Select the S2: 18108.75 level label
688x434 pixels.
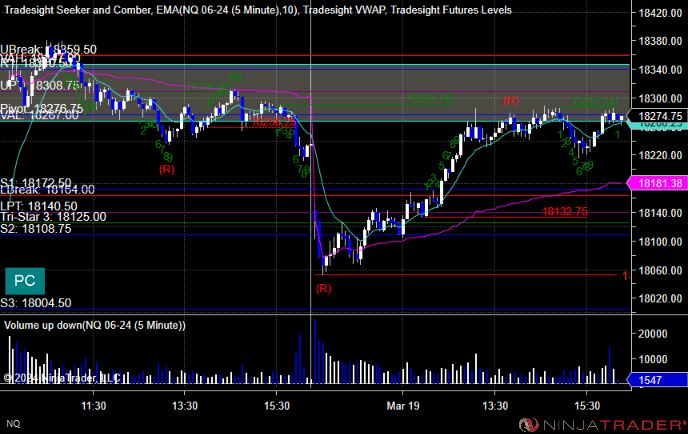click(36, 228)
